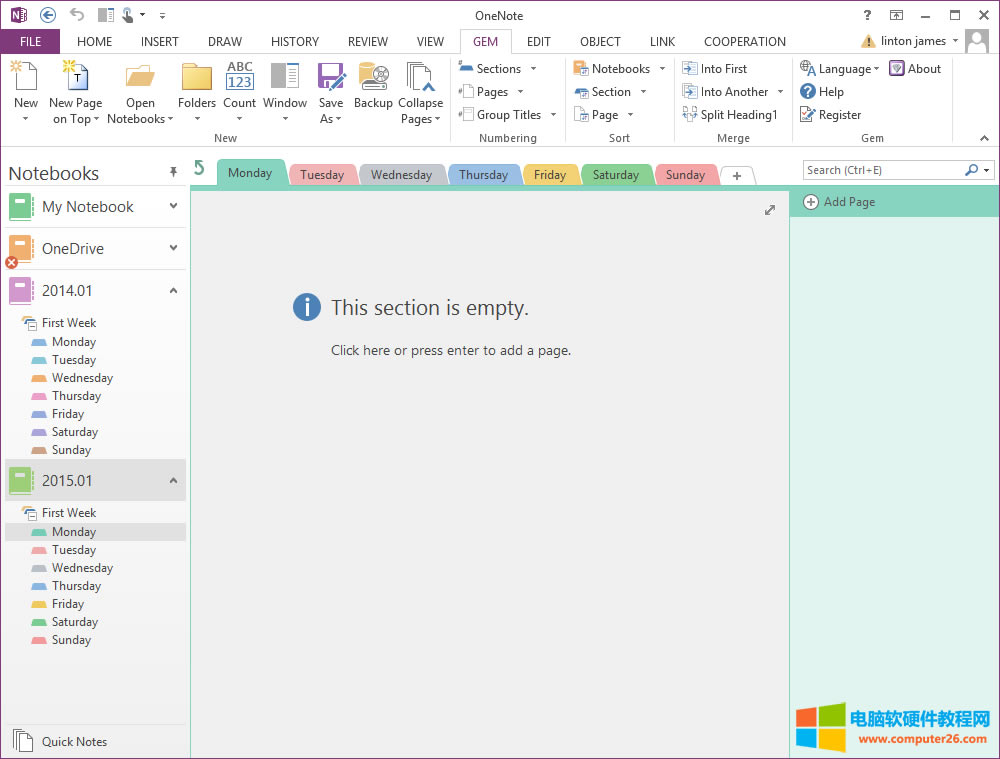The image size is (1000, 759).
Task: Expand the page to full view
Action: (769, 210)
